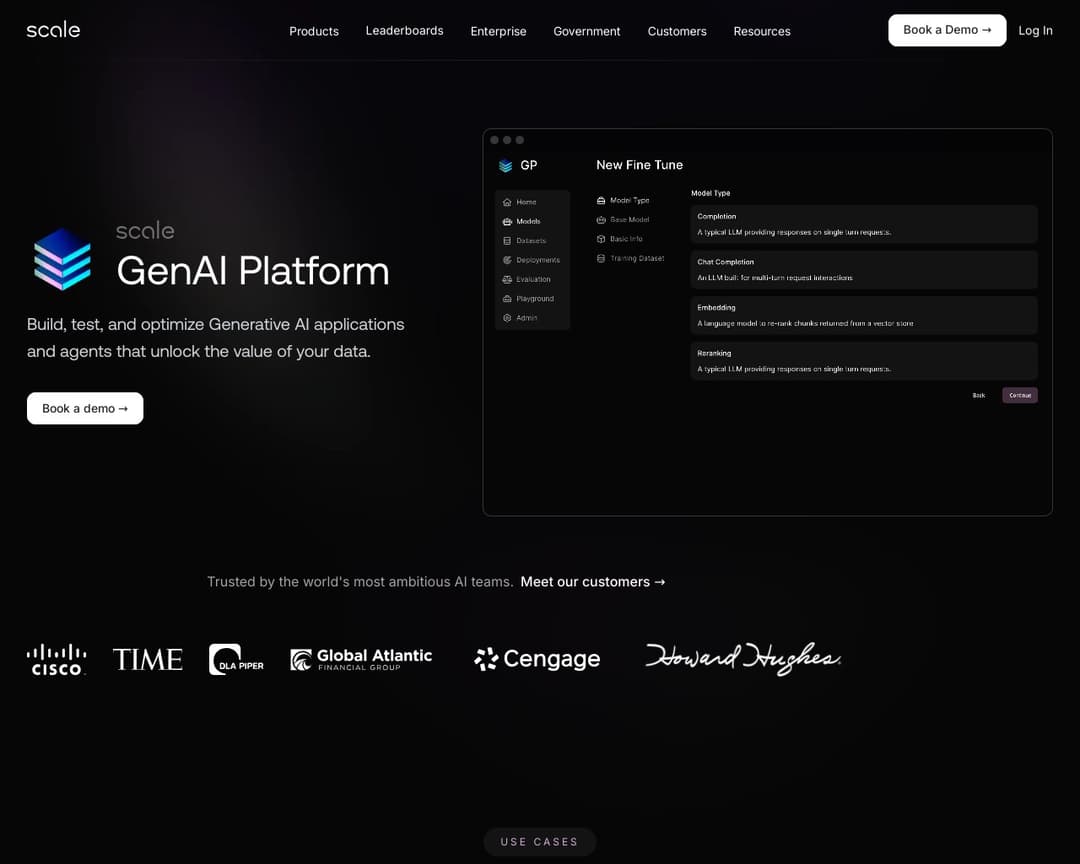Select the Completion model type card
Image resolution: width=1080 pixels, height=864 pixels.
[864, 224]
